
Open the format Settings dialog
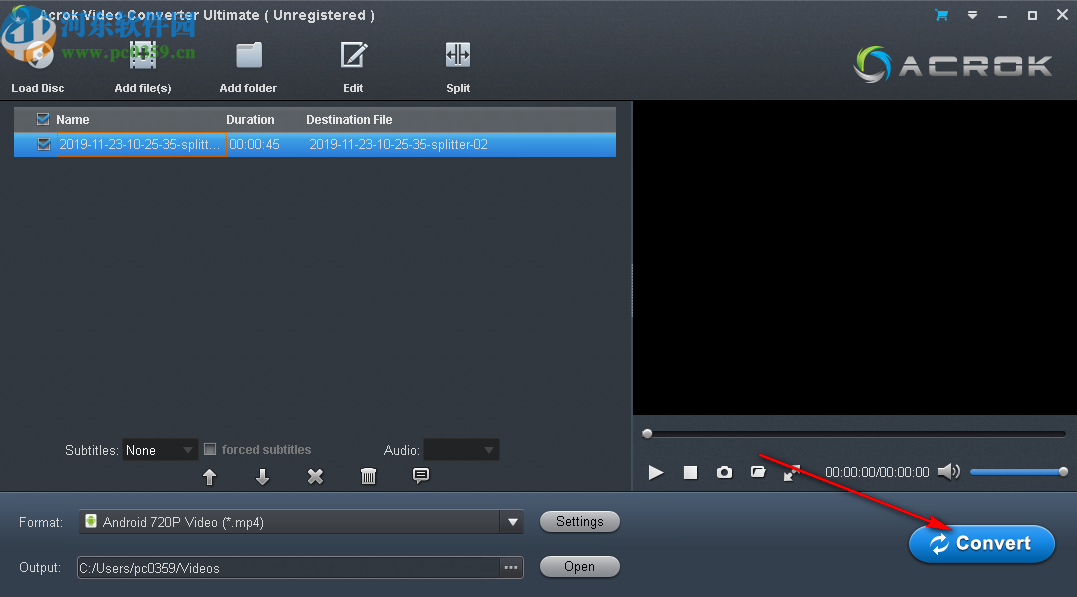(x=580, y=521)
